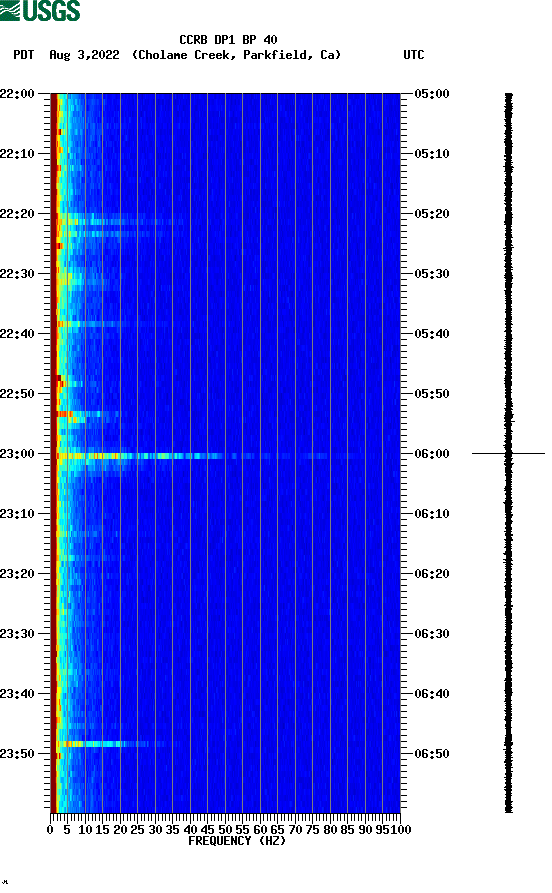
Task: Click the 05:50 UTC time label
Action: tap(432, 394)
